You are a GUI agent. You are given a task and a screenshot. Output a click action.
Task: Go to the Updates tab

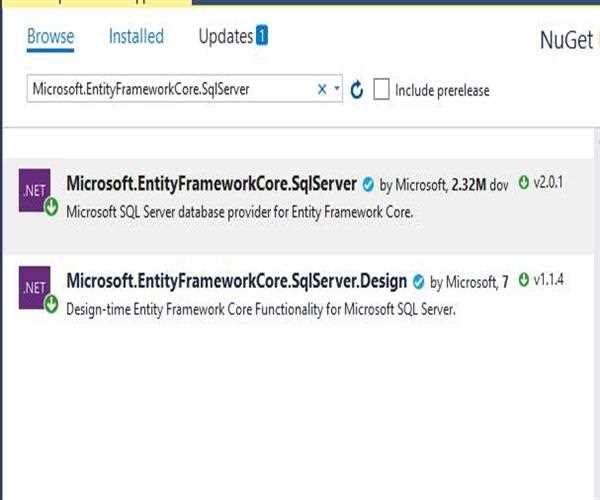coord(226,37)
